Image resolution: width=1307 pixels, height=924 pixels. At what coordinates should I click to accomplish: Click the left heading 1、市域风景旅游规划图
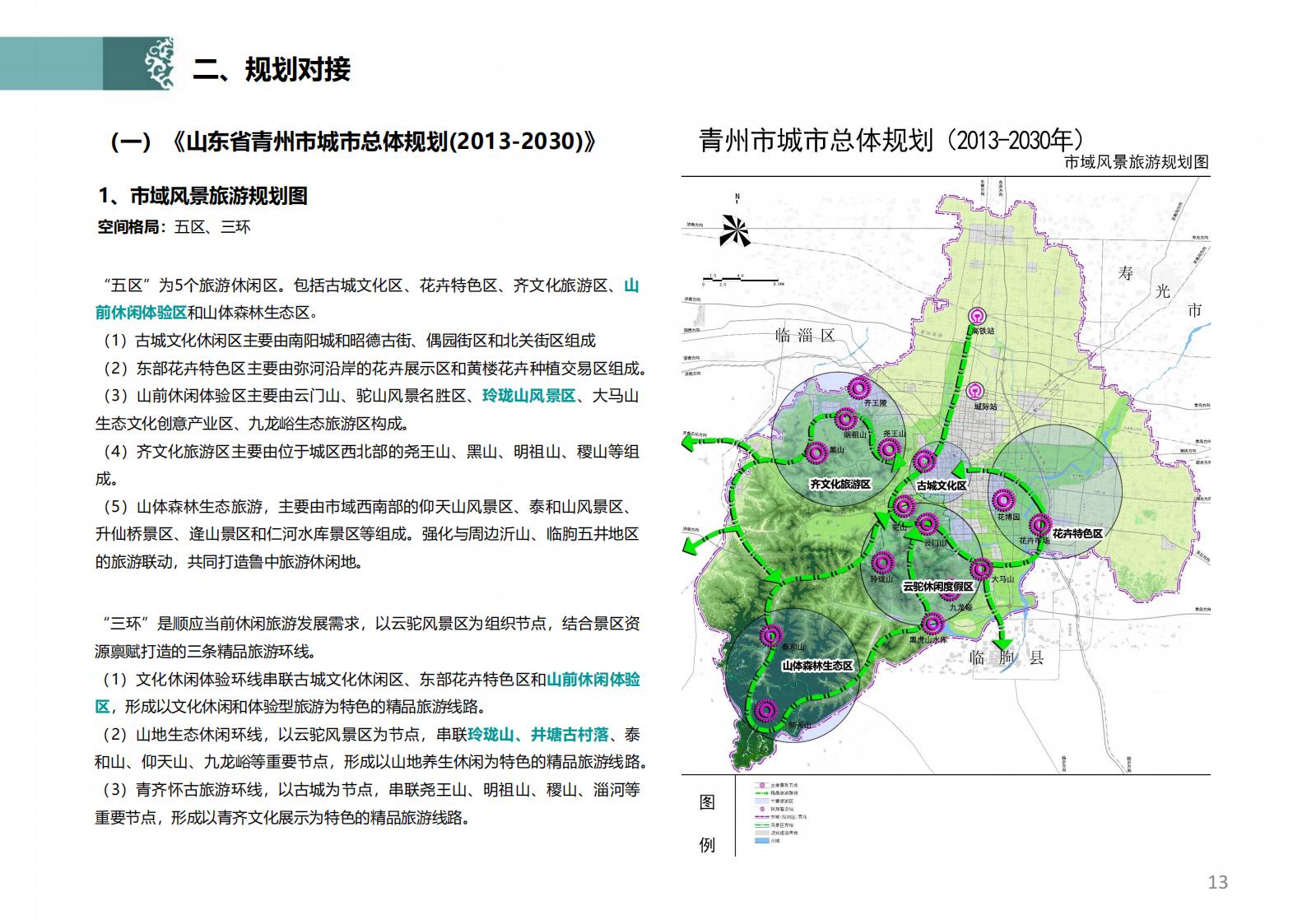203,196
